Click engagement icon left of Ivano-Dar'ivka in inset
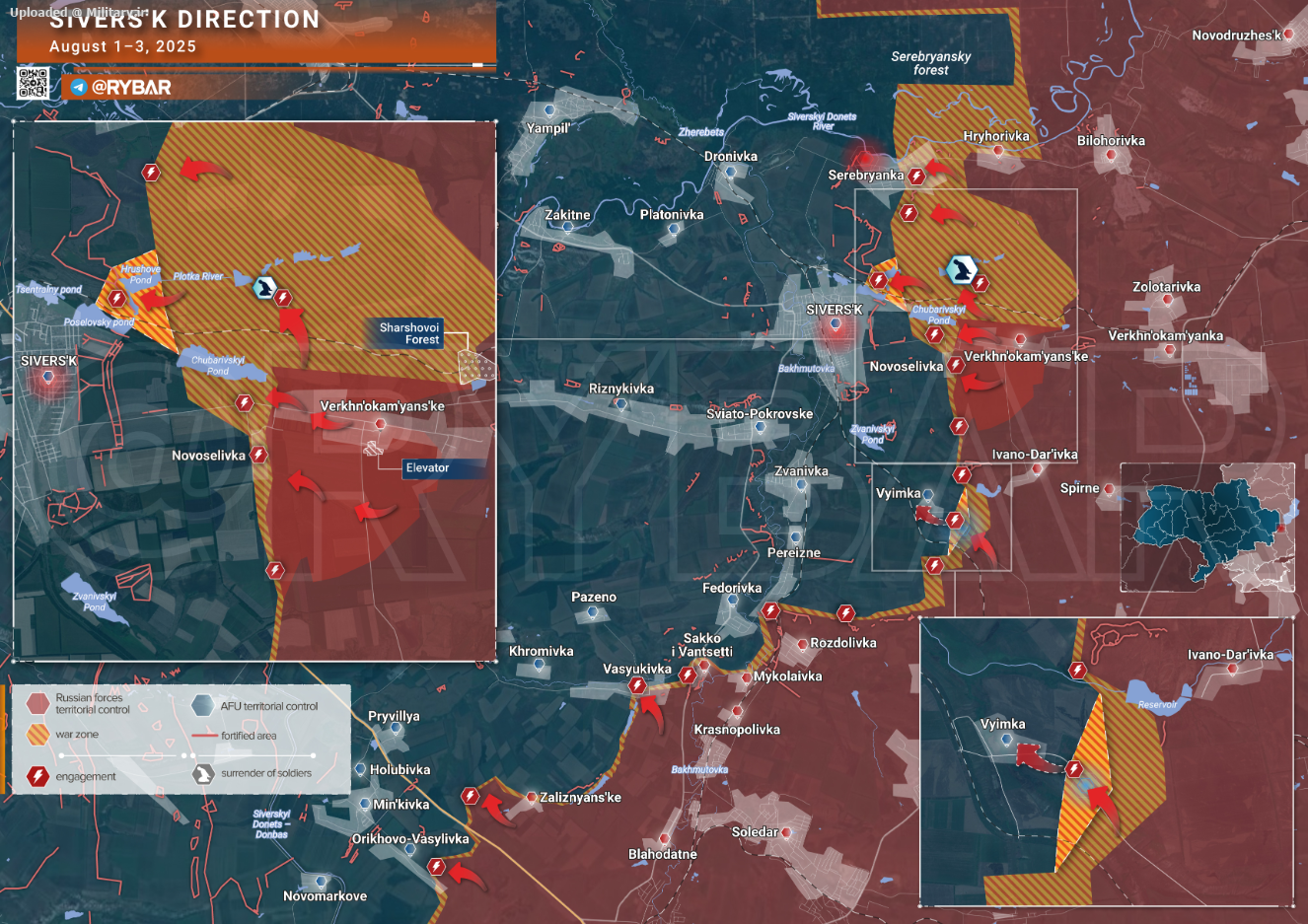This screenshot has width=1308, height=924. click(1078, 671)
